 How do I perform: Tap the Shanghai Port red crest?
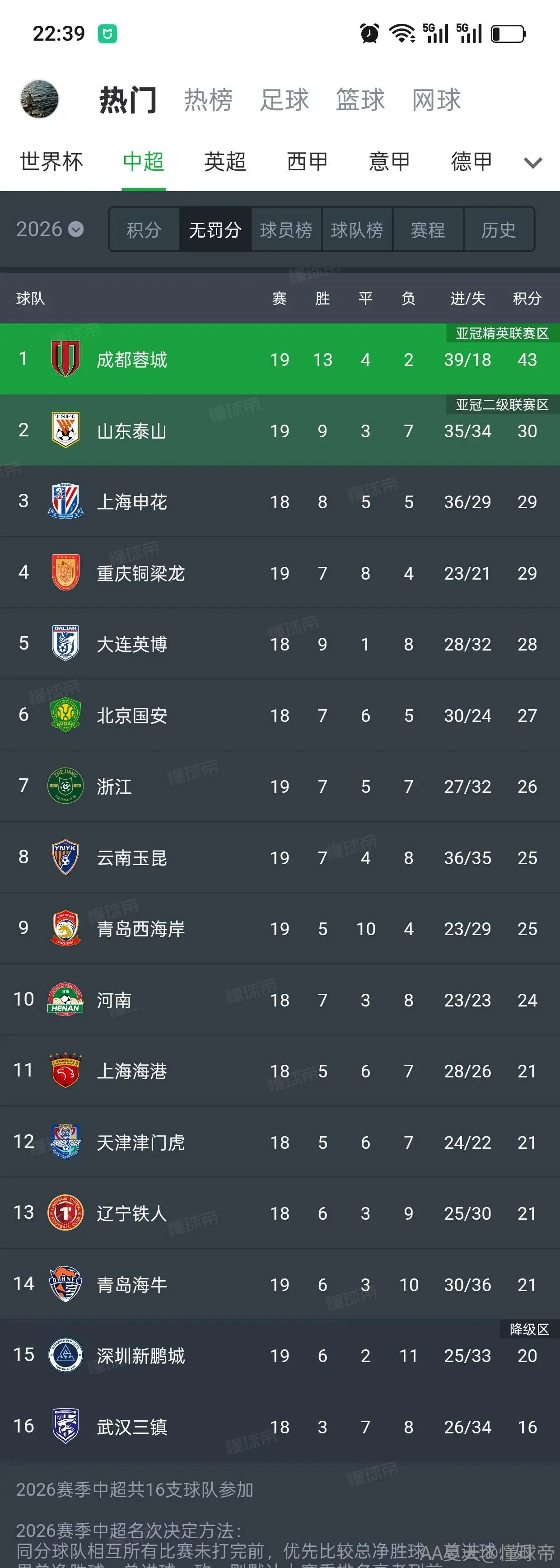tap(65, 1071)
